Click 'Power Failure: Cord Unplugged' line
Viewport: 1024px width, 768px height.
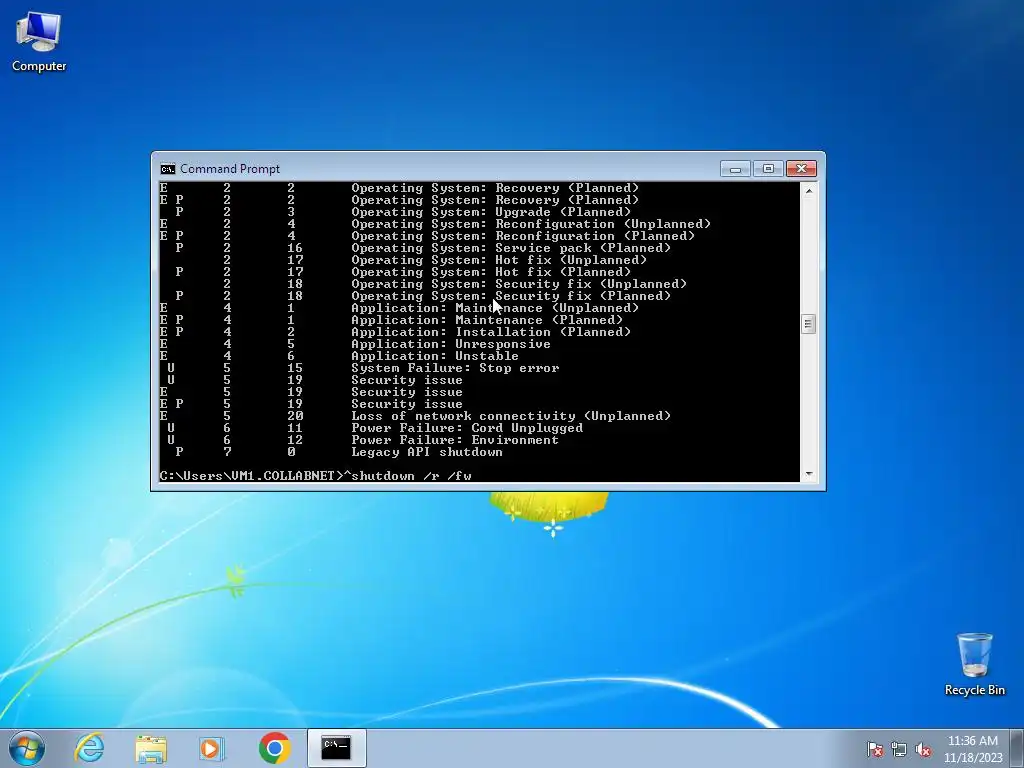pyautogui.click(x=467, y=428)
